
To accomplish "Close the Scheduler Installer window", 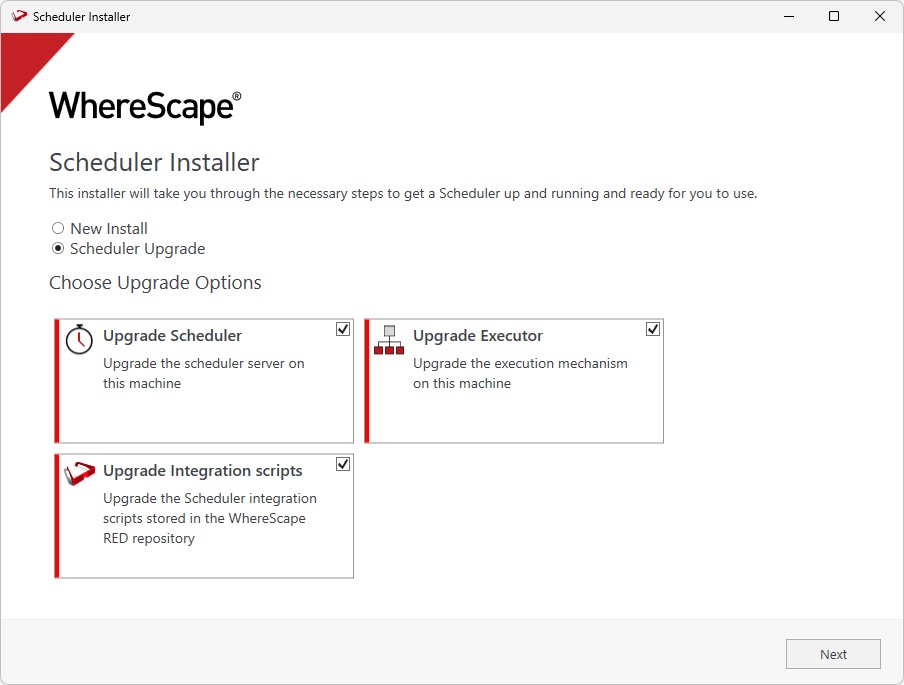I will pyautogui.click(x=879, y=16).
